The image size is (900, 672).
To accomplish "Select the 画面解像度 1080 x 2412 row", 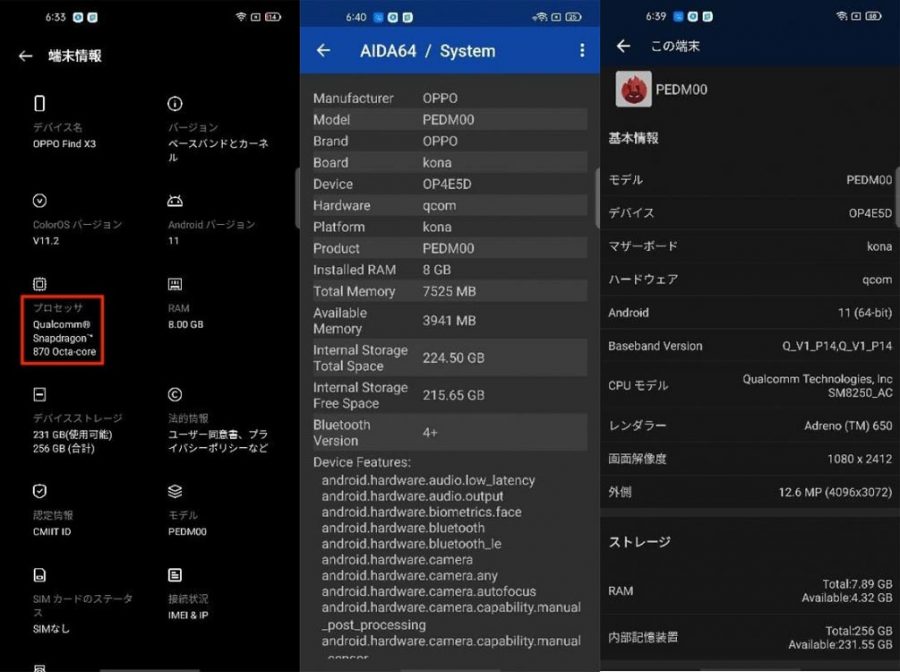I will (x=750, y=459).
